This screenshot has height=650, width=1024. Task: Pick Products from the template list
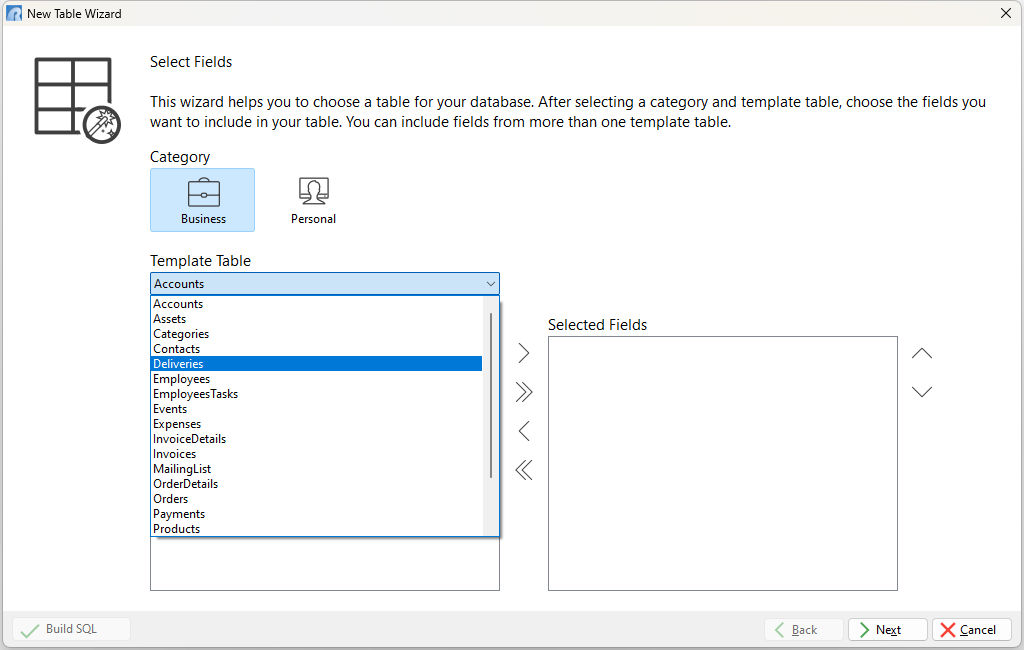tap(317, 528)
